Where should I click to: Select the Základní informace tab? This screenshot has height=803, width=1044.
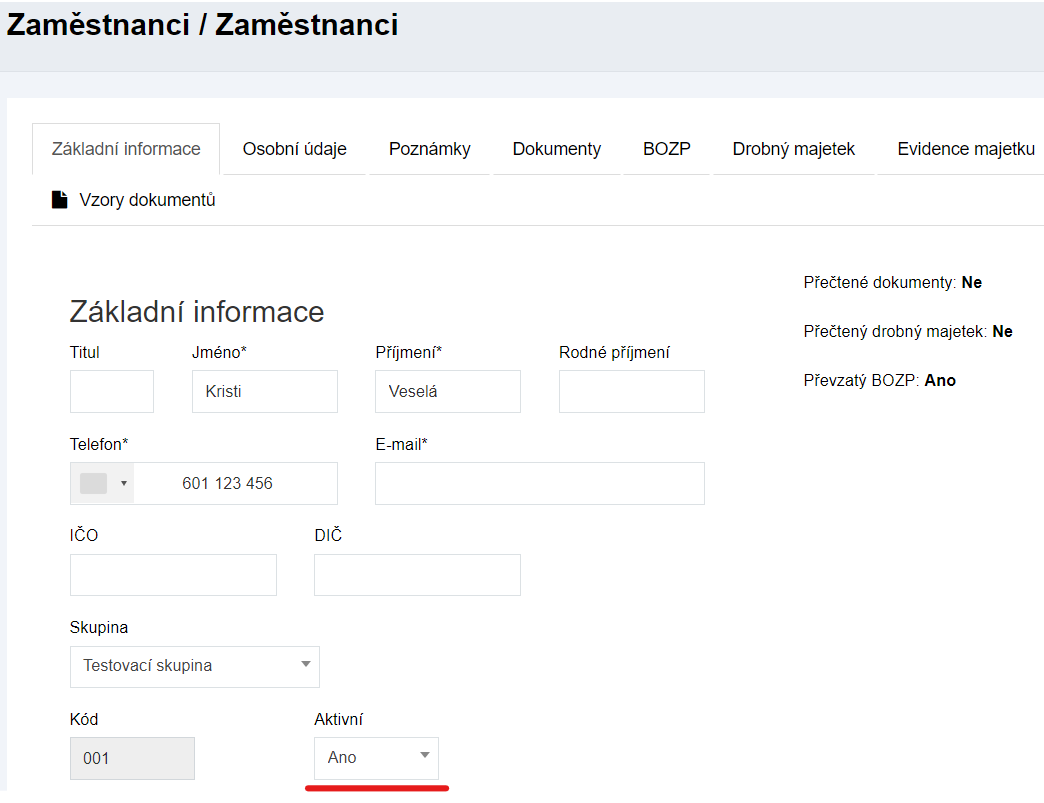pyautogui.click(x=126, y=149)
